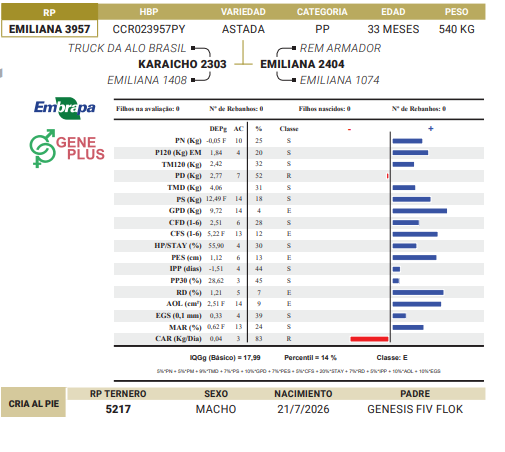Screen dimensions: 505x452
Task: Click the PESO value 540 KG
Action: pos(457,29)
